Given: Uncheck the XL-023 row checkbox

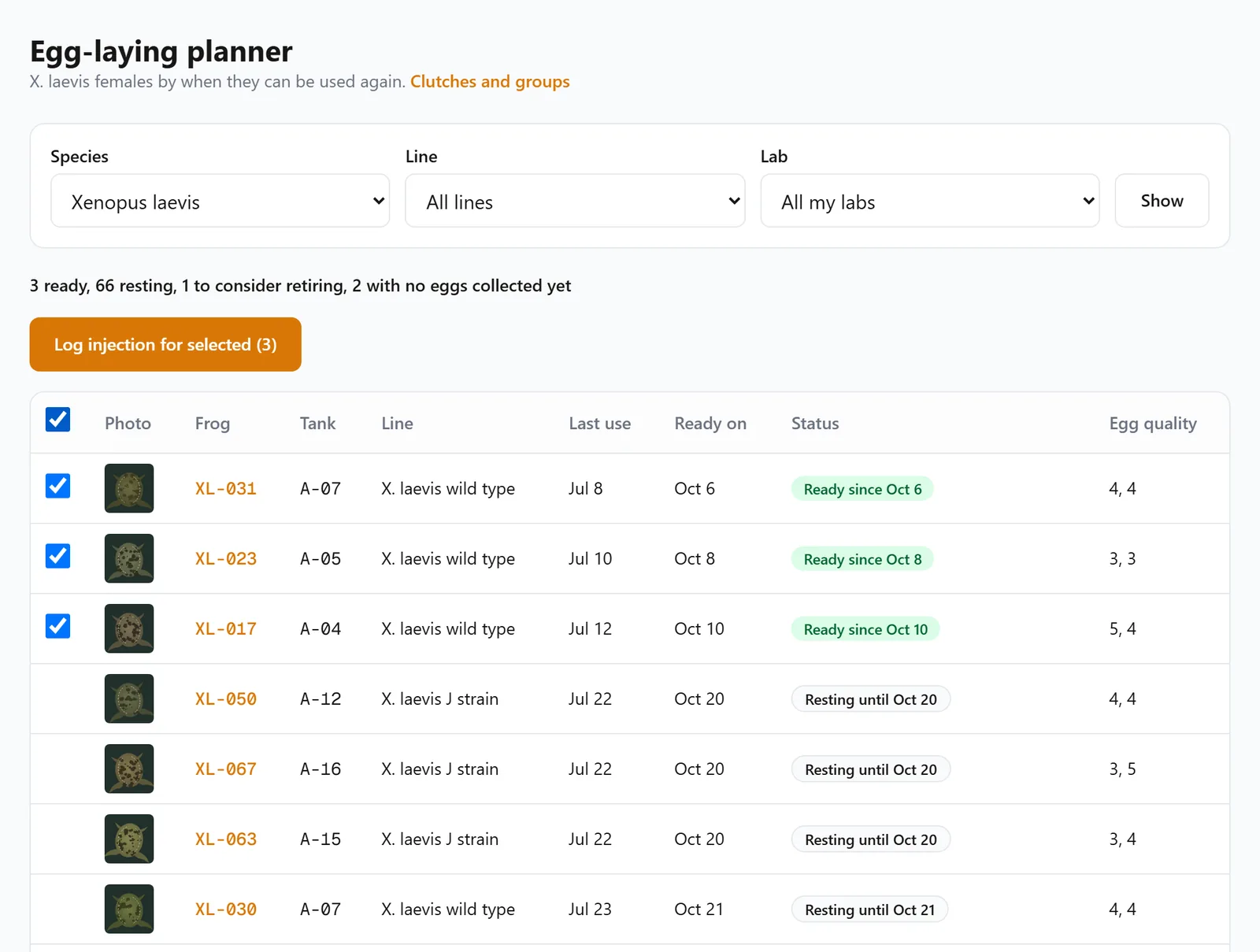Looking at the screenshot, I should (x=57, y=556).
